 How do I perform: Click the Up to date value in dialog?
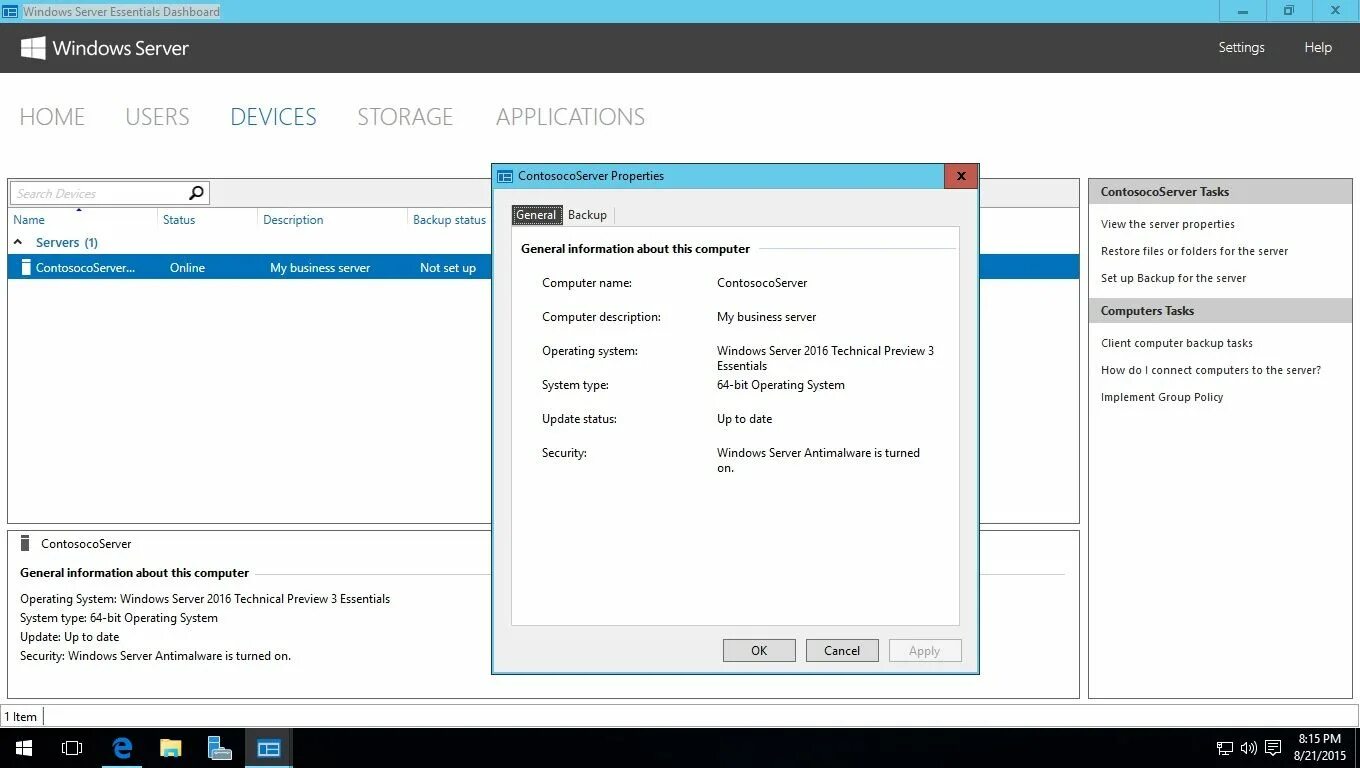744,419
